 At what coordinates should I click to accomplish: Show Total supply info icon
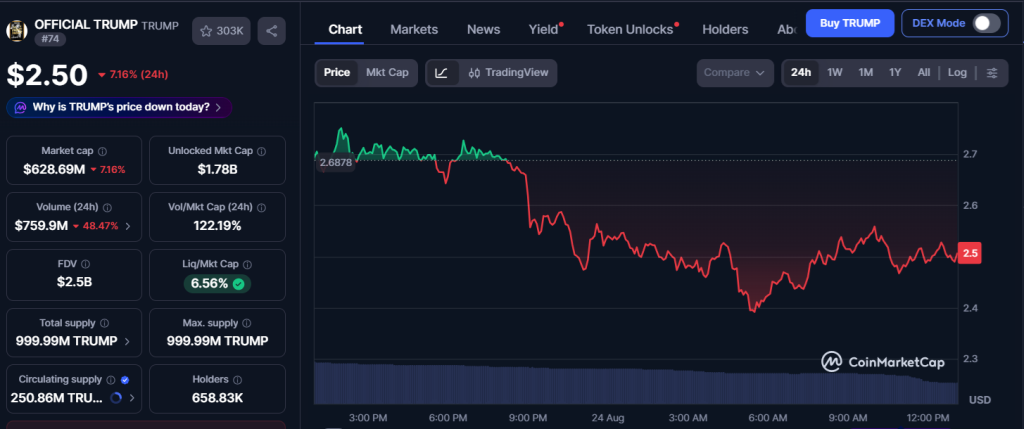[104, 323]
